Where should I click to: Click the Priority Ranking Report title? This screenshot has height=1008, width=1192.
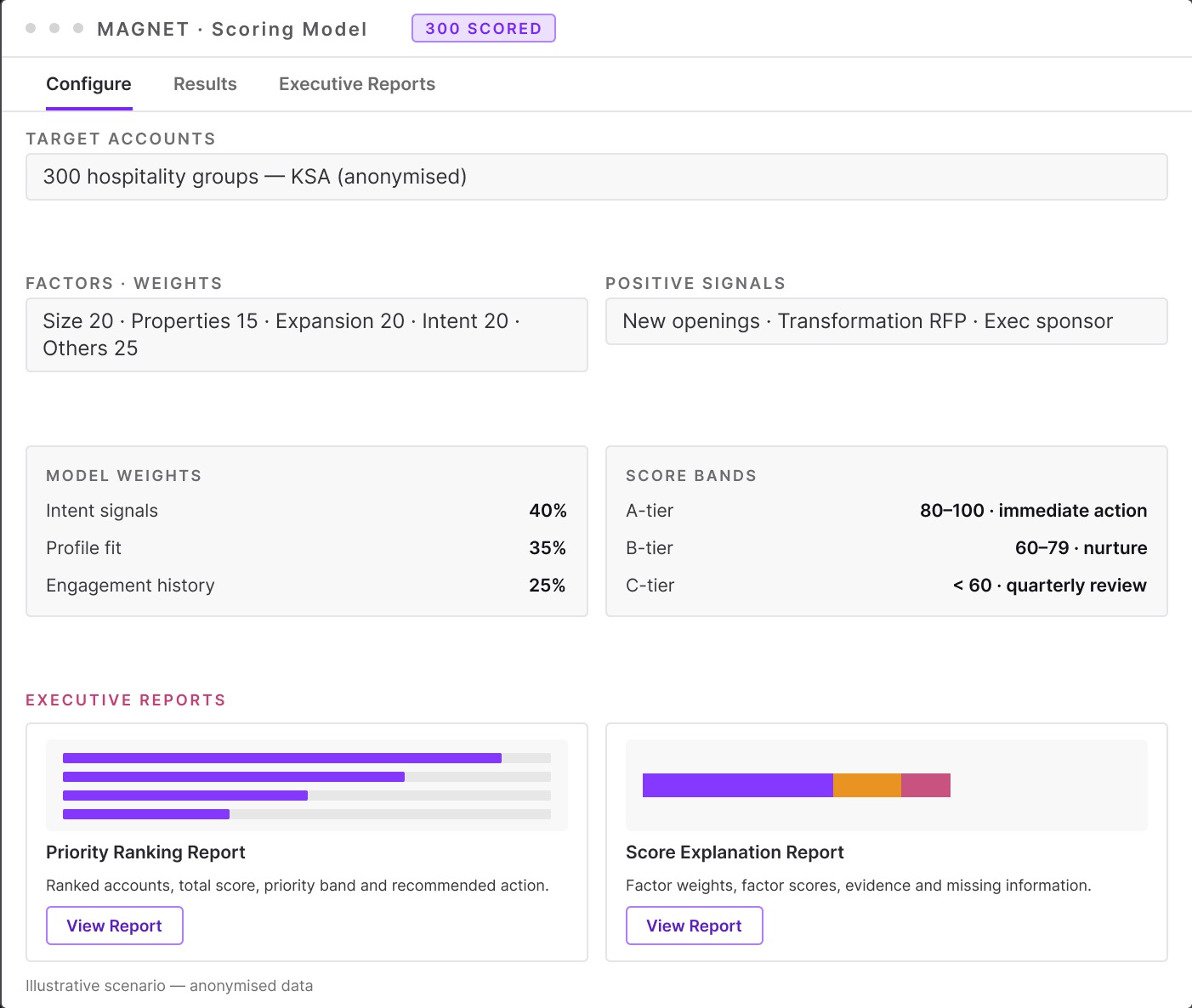tap(145, 852)
